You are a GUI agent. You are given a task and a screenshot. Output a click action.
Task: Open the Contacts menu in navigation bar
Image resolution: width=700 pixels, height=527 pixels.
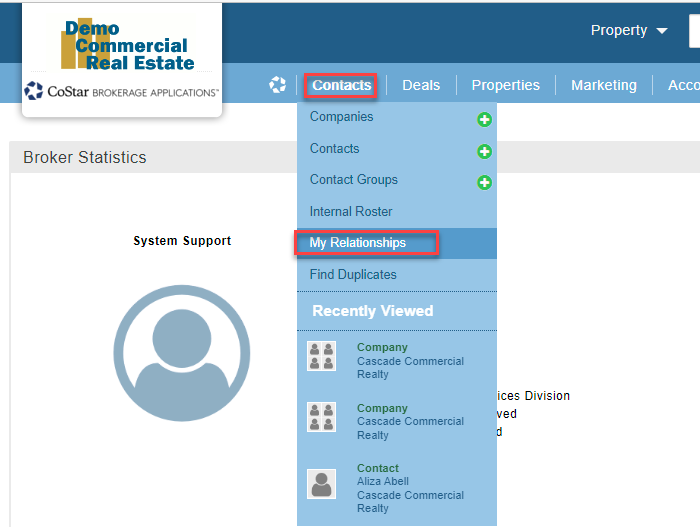[x=341, y=86]
